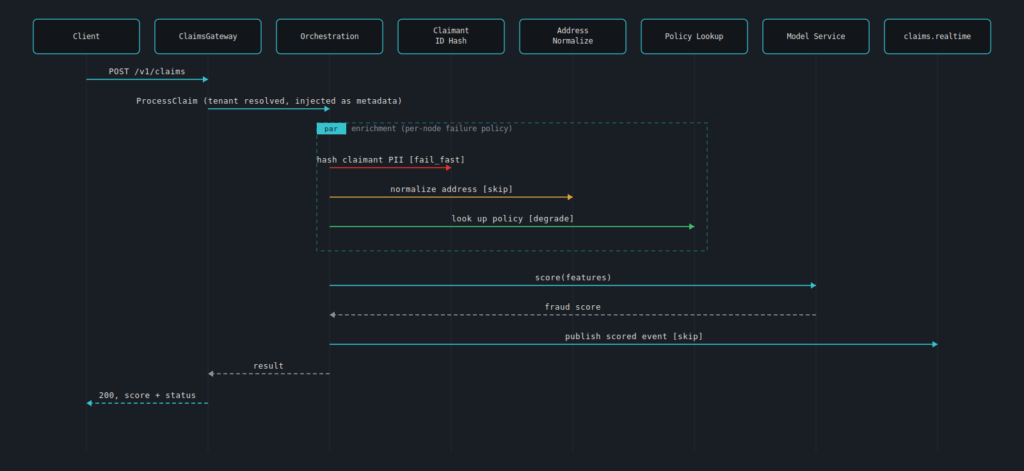1024x471 pixels.
Task: Click the 'look up policy [degrade]' label
Action: pyautogui.click(x=513, y=218)
